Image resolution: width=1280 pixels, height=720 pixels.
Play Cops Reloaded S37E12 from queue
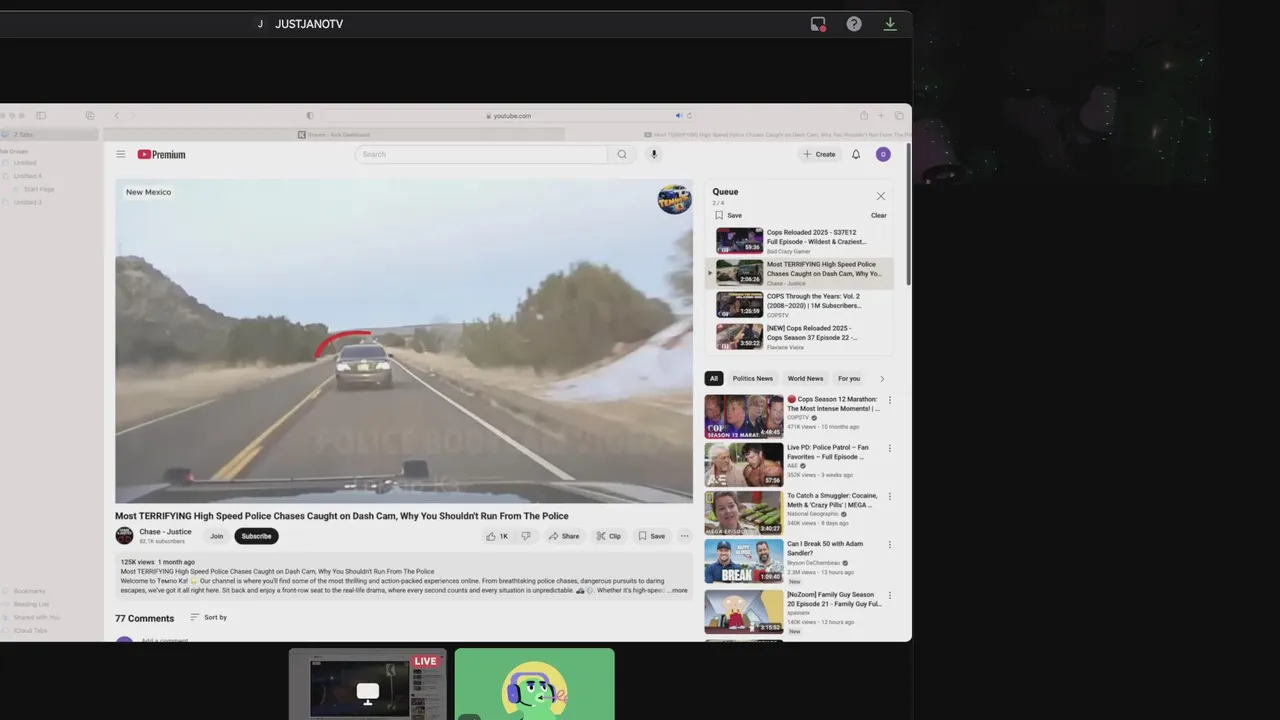click(x=800, y=241)
